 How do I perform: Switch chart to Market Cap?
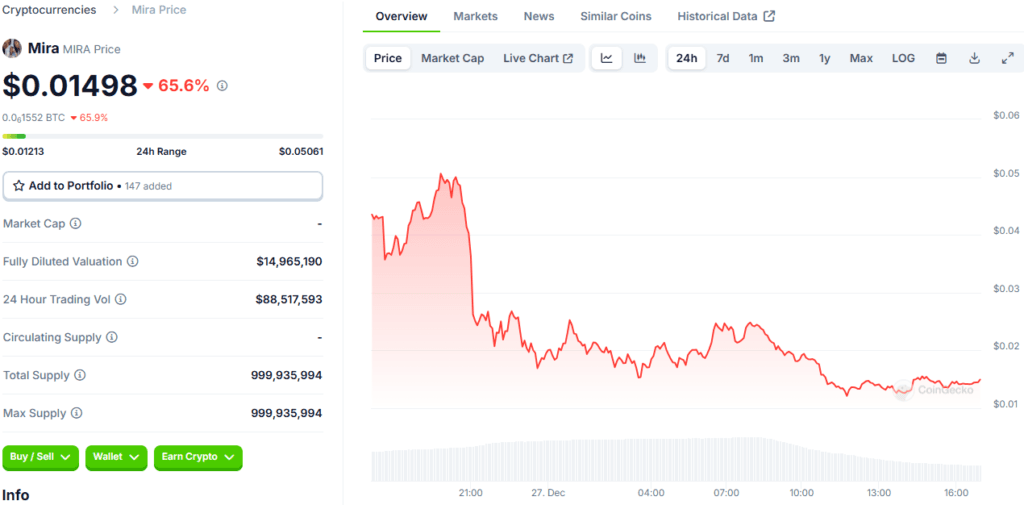tap(453, 58)
